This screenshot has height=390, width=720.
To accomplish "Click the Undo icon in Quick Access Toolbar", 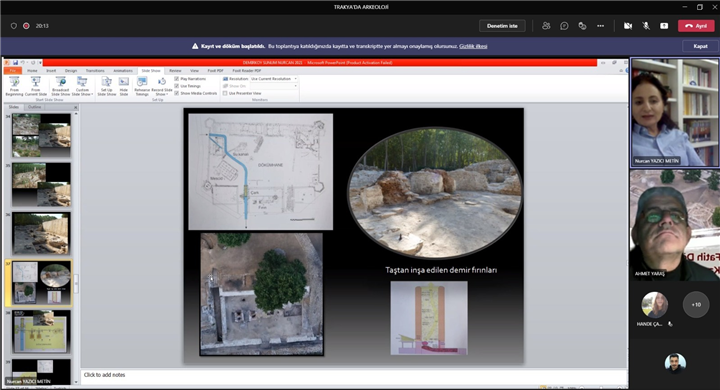I will coord(22,62).
